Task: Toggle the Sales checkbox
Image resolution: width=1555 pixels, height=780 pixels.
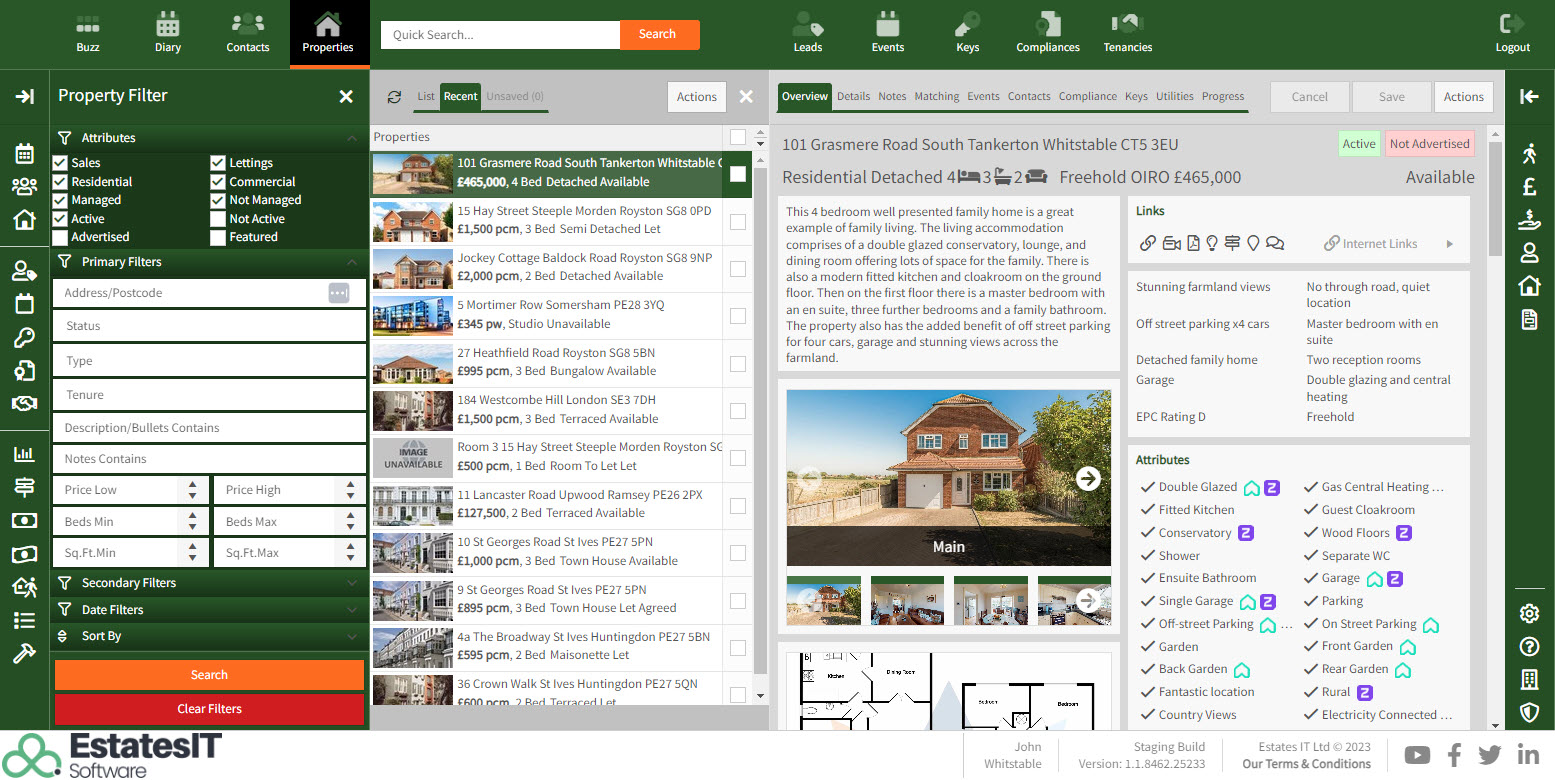Action: coord(60,163)
